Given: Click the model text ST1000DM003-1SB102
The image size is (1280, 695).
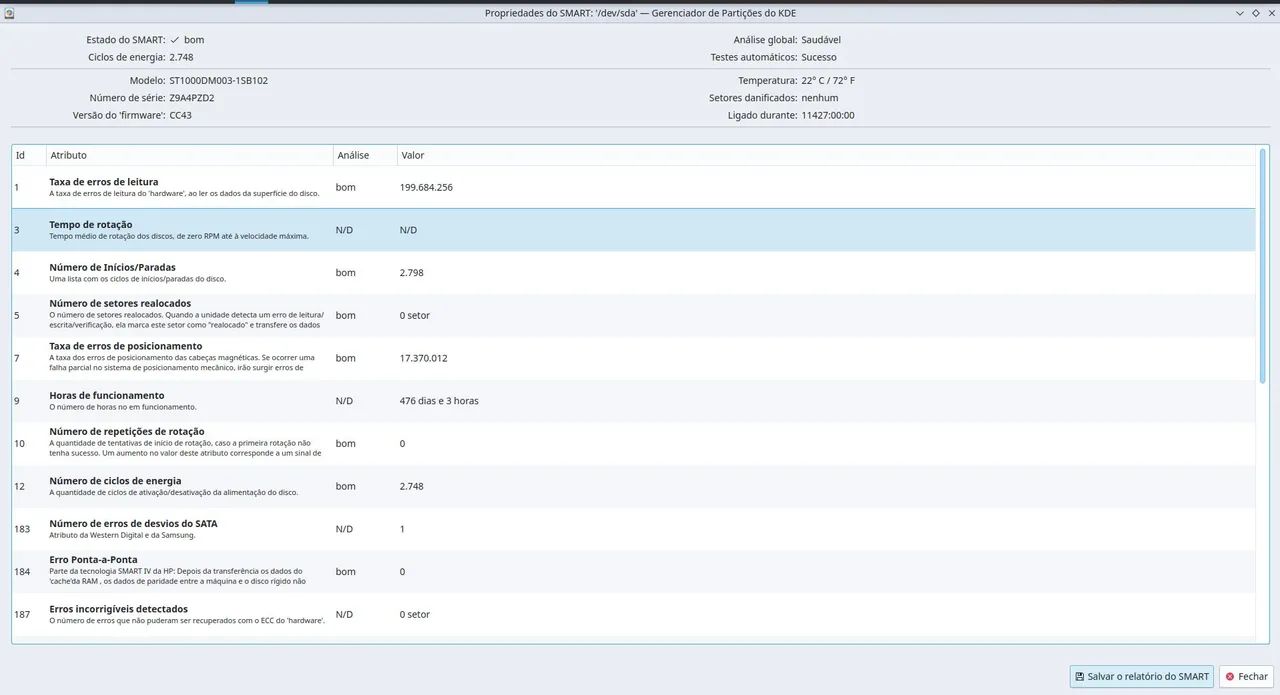Looking at the screenshot, I should coord(218,80).
